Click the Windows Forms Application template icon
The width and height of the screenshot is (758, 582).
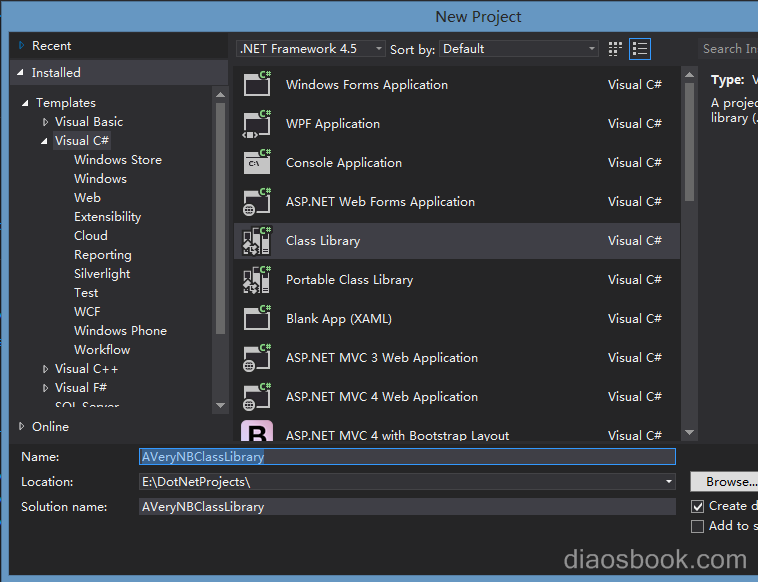click(x=257, y=84)
